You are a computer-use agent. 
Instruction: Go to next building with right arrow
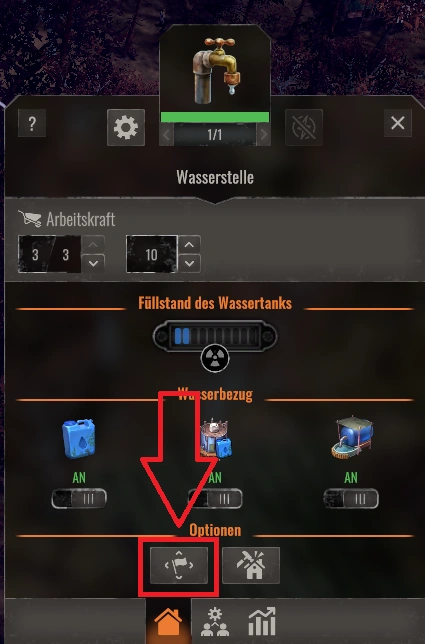pyautogui.click(x=264, y=134)
